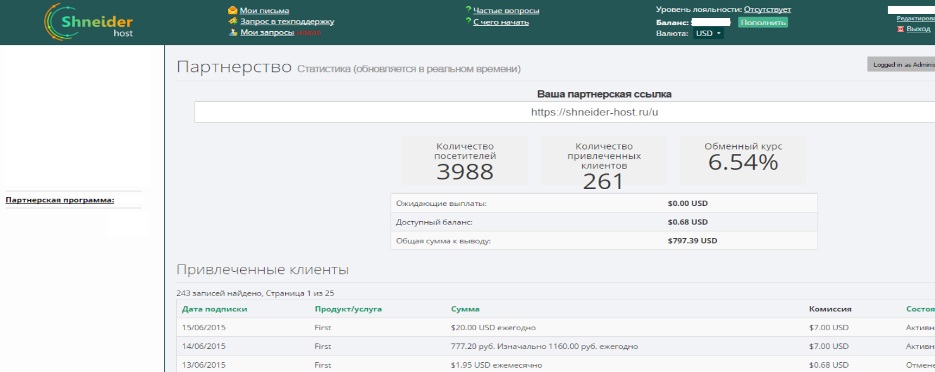Click the Пополнить balance button
Image resolution: width=935 pixels, height=372 pixels.
point(763,22)
